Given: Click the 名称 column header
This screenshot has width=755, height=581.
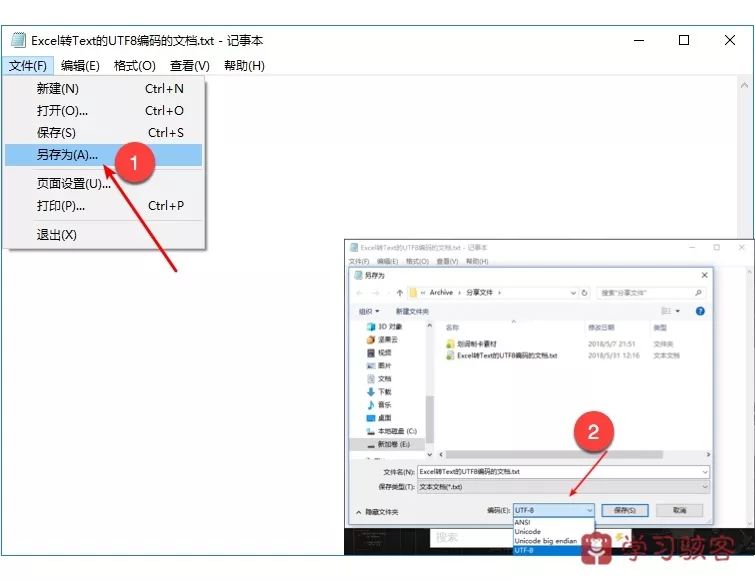Looking at the screenshot, I should (452, 327).
